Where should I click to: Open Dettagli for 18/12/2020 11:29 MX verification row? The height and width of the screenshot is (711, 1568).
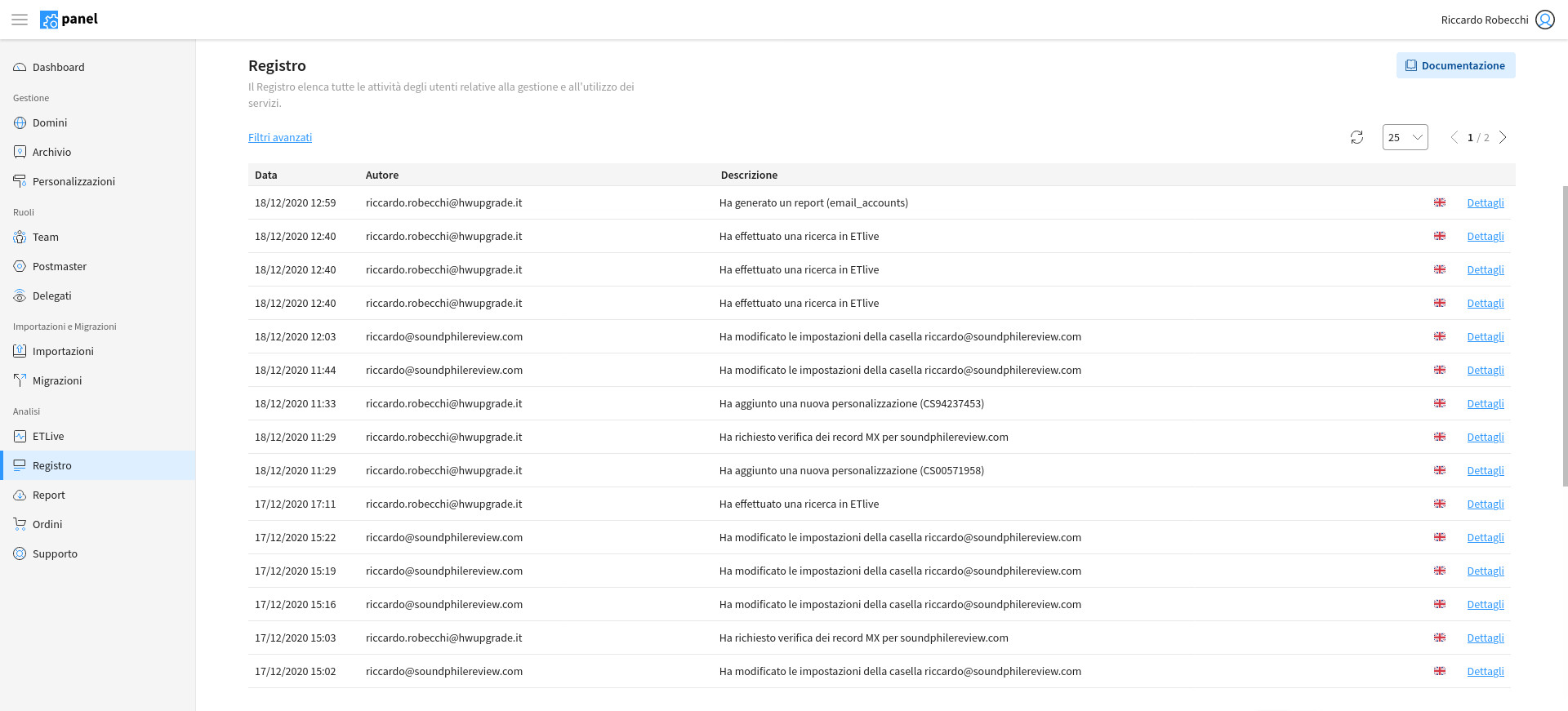point(1485,437)
